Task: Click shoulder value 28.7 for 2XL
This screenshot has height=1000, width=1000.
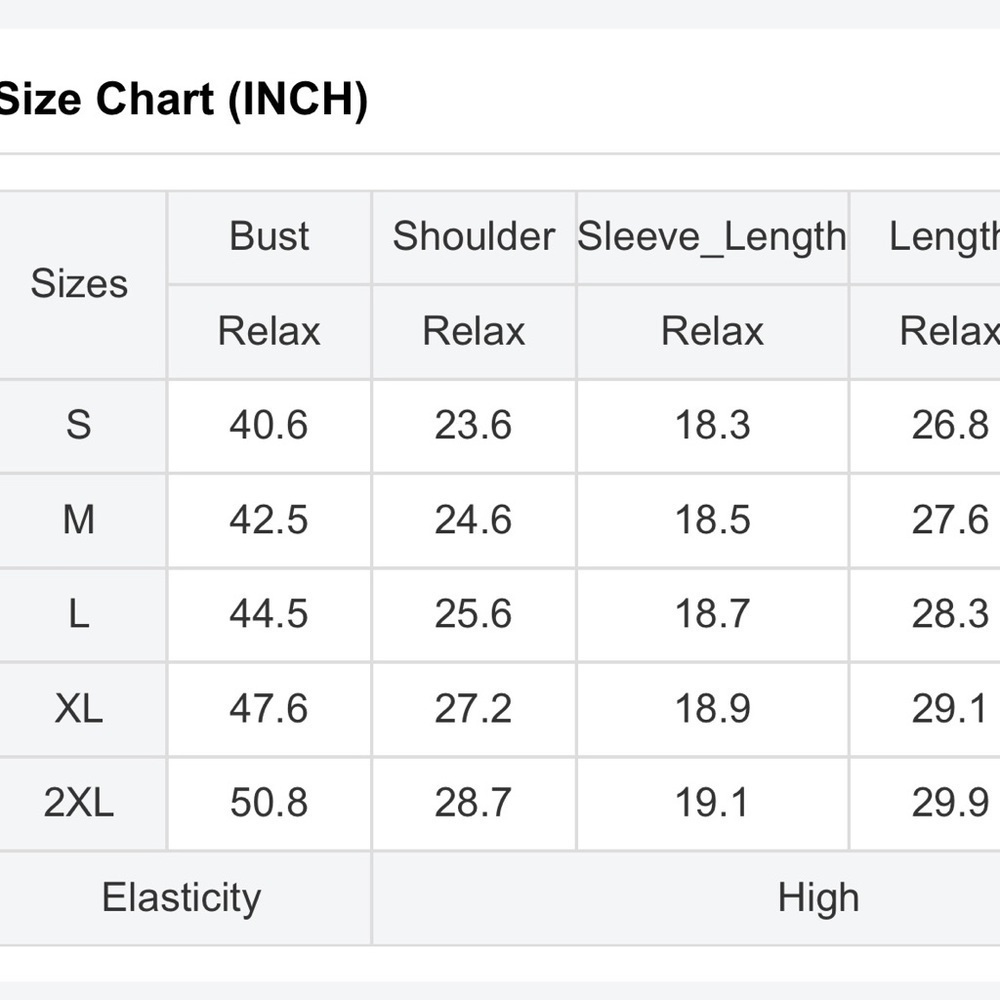Action: (474, 803)
